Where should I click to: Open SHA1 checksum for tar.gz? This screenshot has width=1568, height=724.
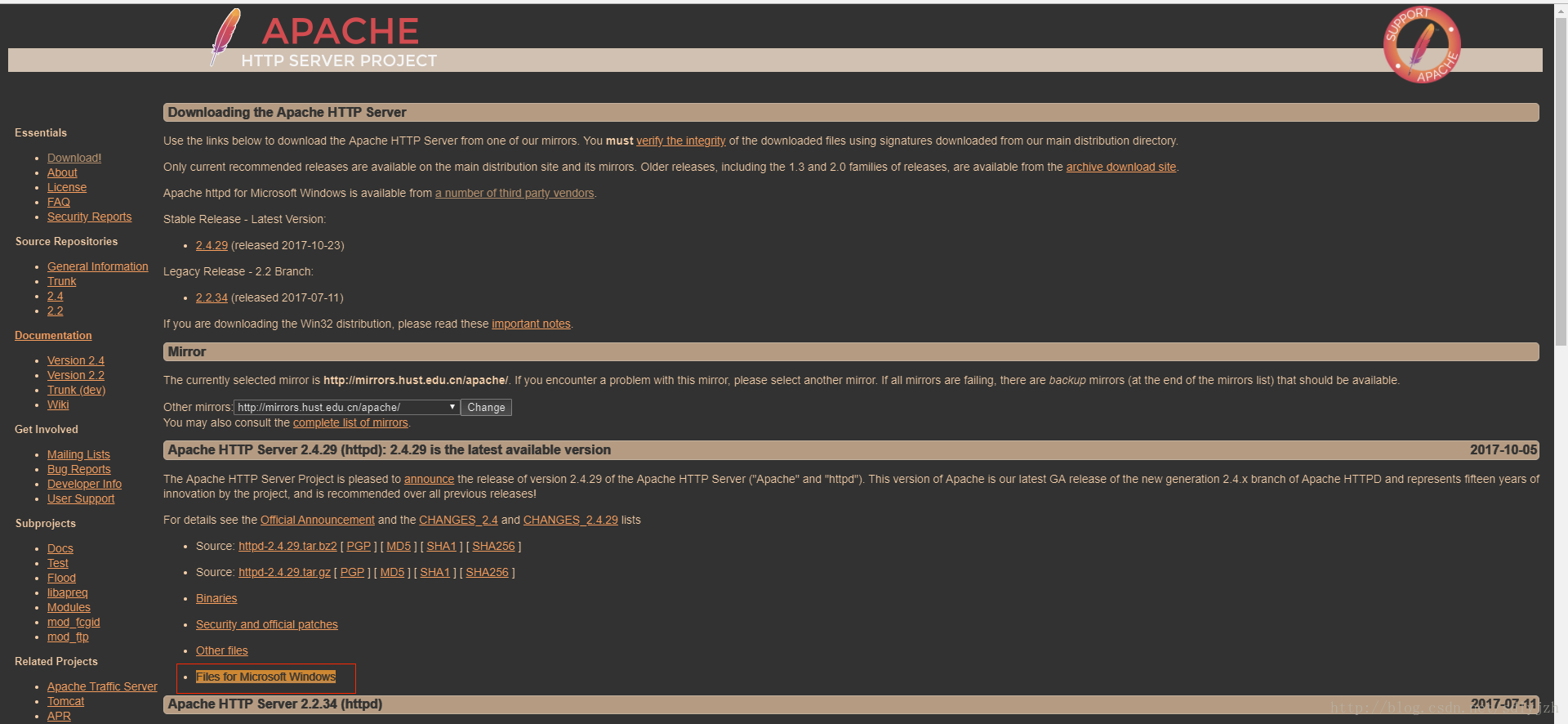435,572
